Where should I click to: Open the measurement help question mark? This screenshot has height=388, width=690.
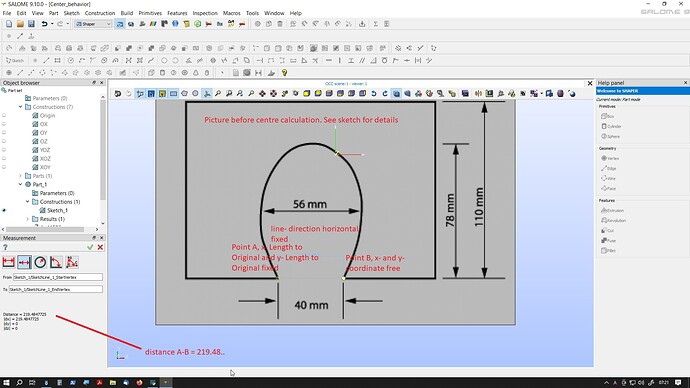point(5,247)
